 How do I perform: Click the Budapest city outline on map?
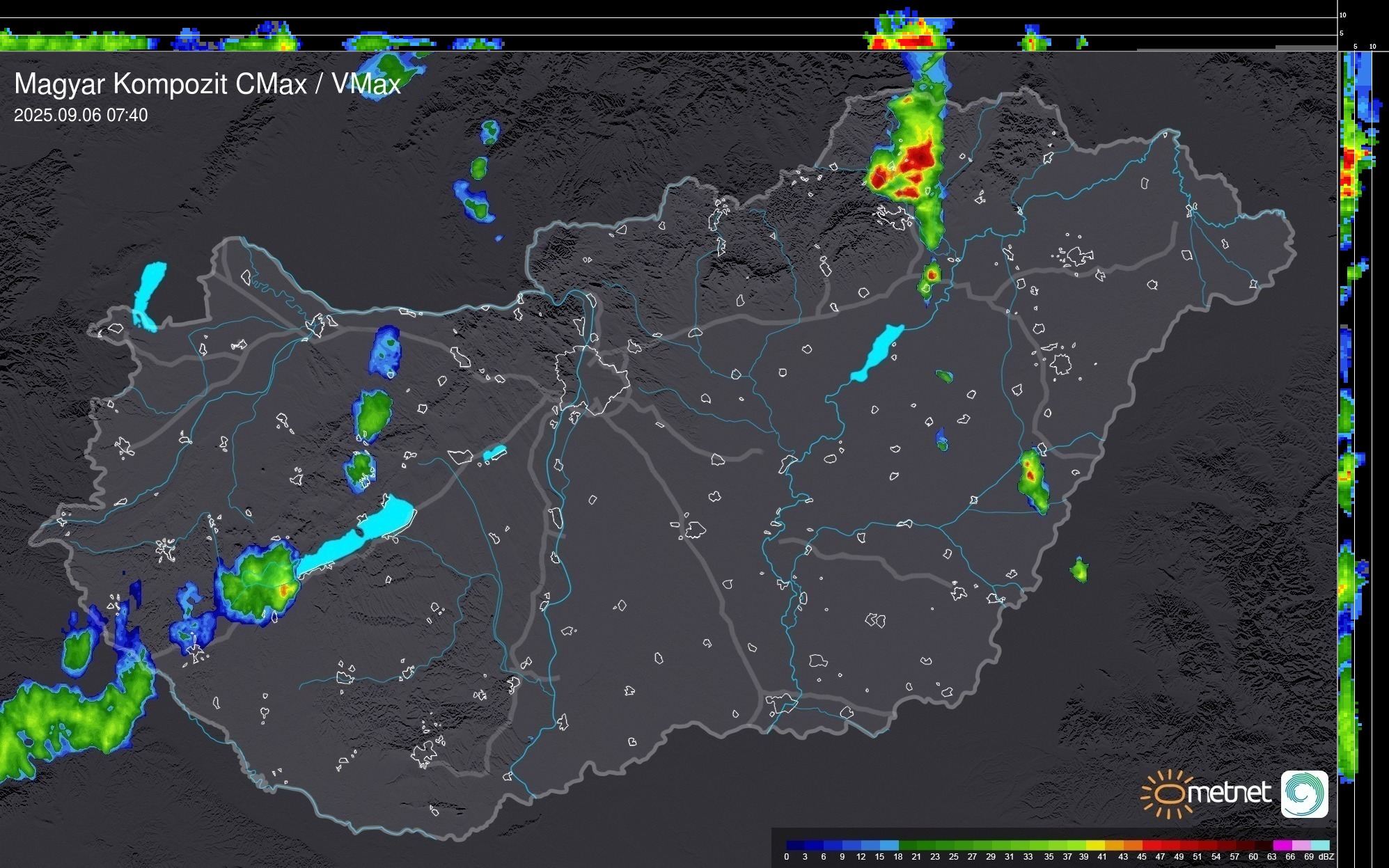(x=592, y=379)
